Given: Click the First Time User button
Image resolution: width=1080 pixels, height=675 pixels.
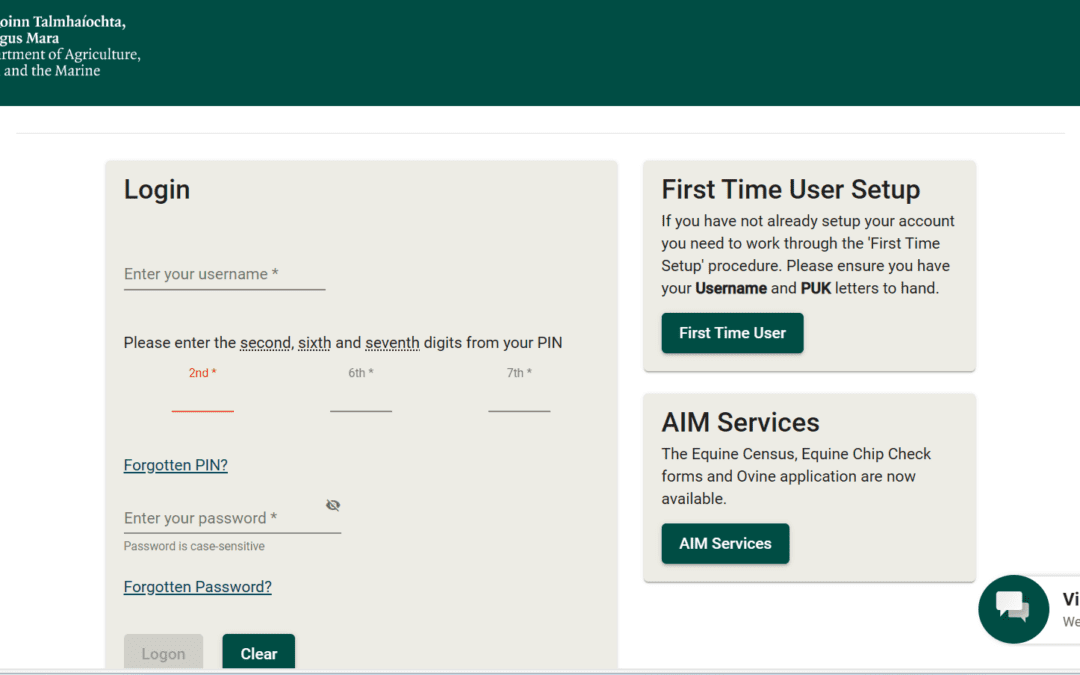Looking at the screenshot, I should [732, 332].
